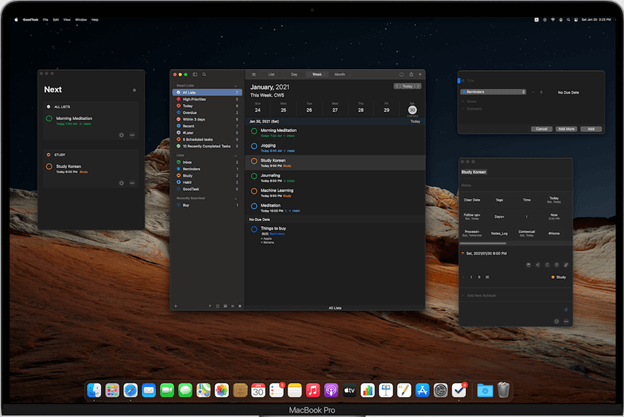Open the Reminders list dropdown in new task

(493, 92)
